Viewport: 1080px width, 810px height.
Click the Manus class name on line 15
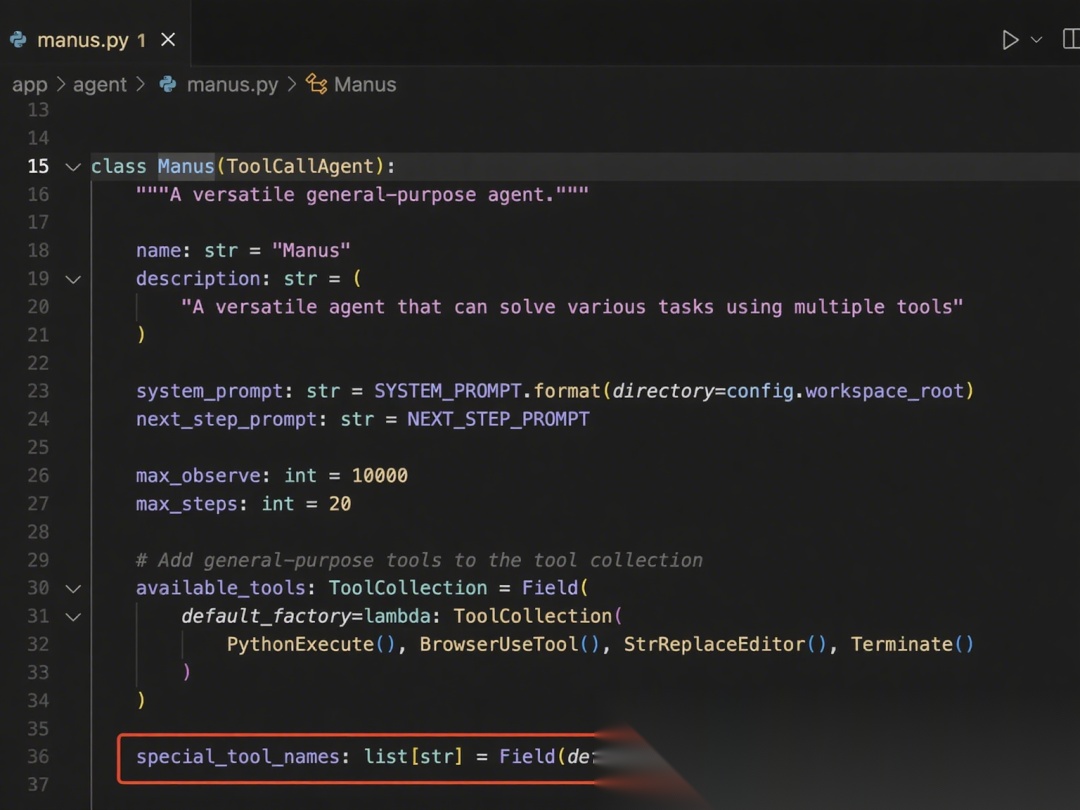[186, 167]
